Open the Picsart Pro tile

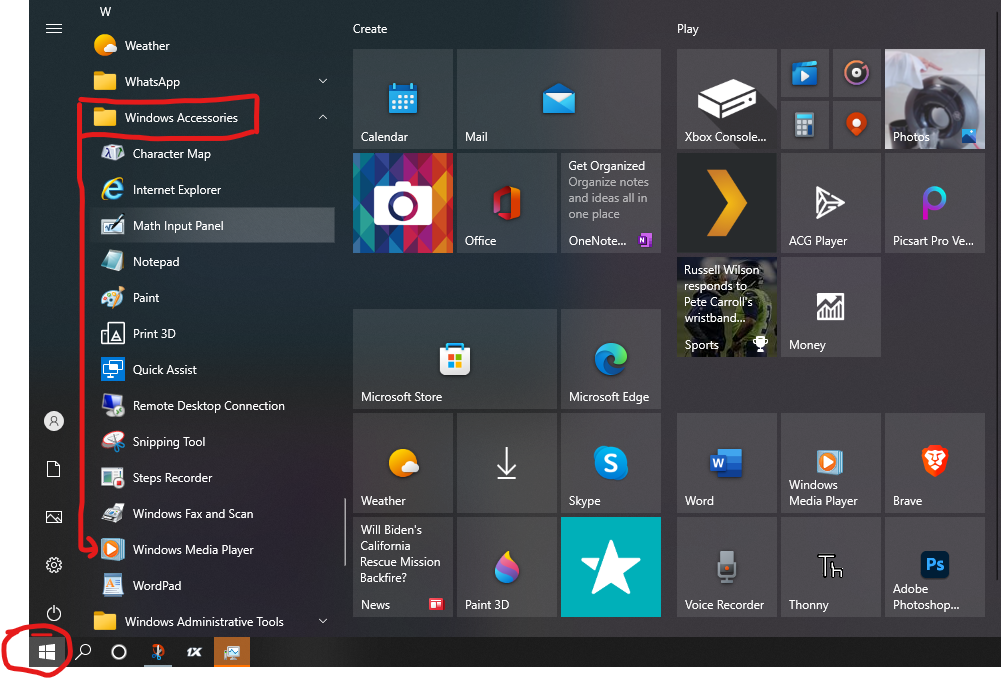coord(935,203)
